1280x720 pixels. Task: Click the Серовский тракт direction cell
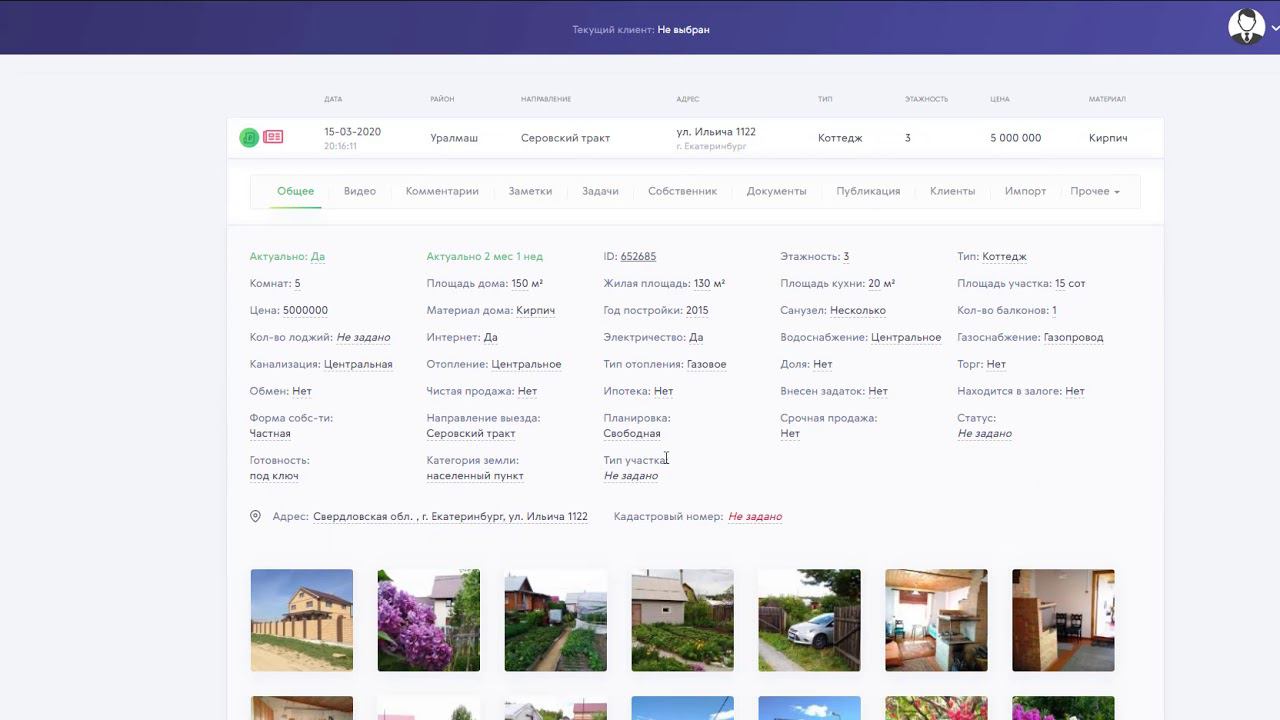[x=565, y=138]
